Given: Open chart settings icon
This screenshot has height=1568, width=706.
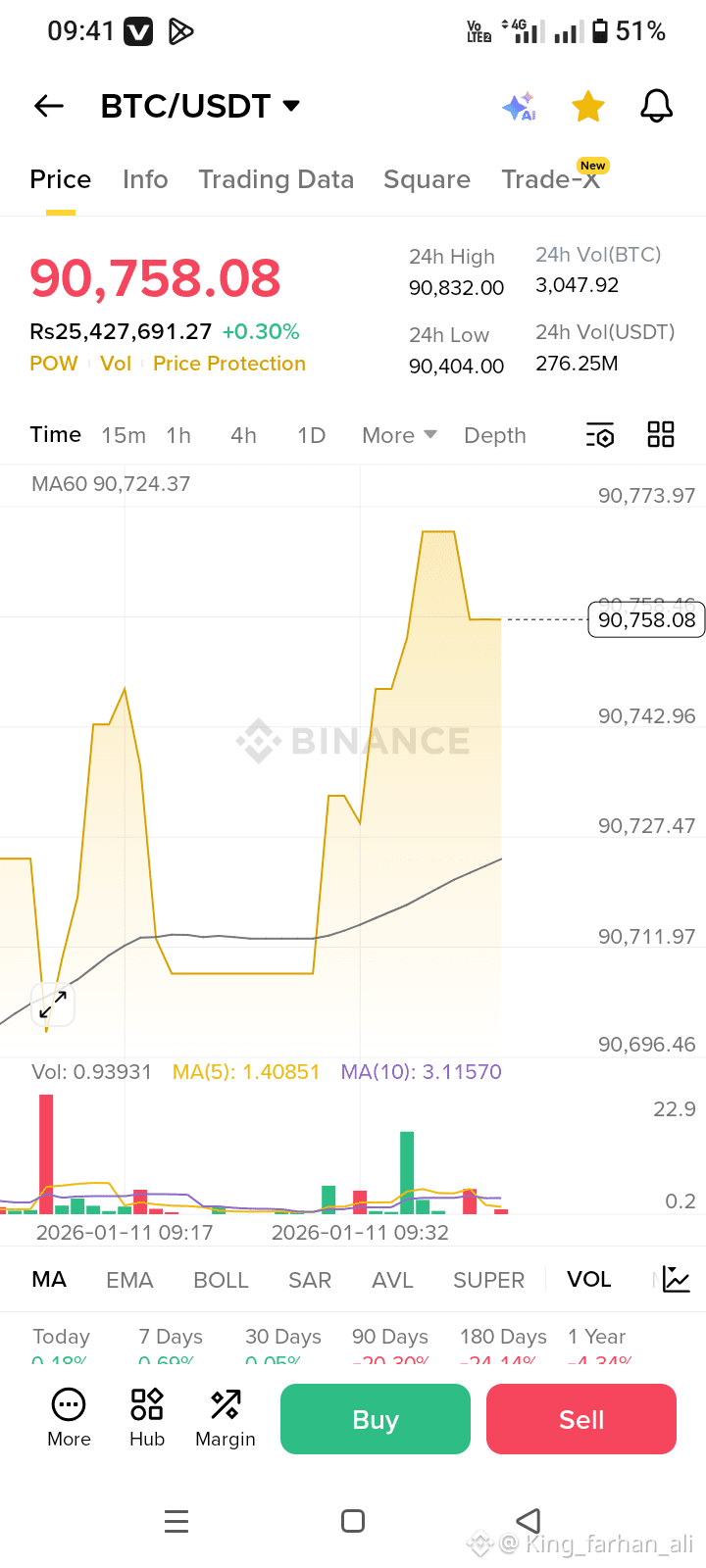Looking at the screenshot, I should click(600, 435).
